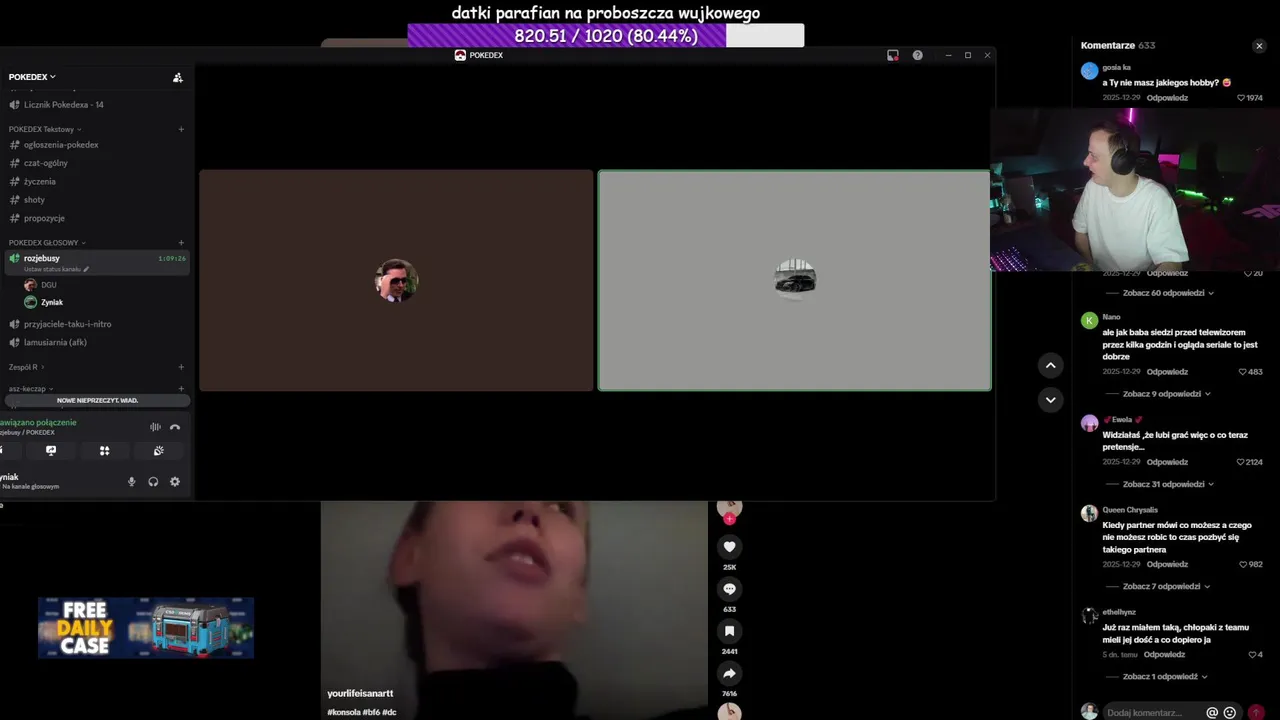Jump to NOWE NIEPRZECZYT. WIAD. banner
Screen dimensions: 1280x720
[97, 400]
